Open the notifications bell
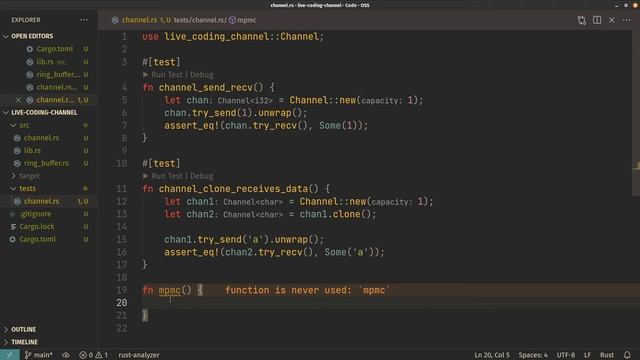The width and height of the screenshot is (640, 360). pyautogui.click(x=627, y=355)
